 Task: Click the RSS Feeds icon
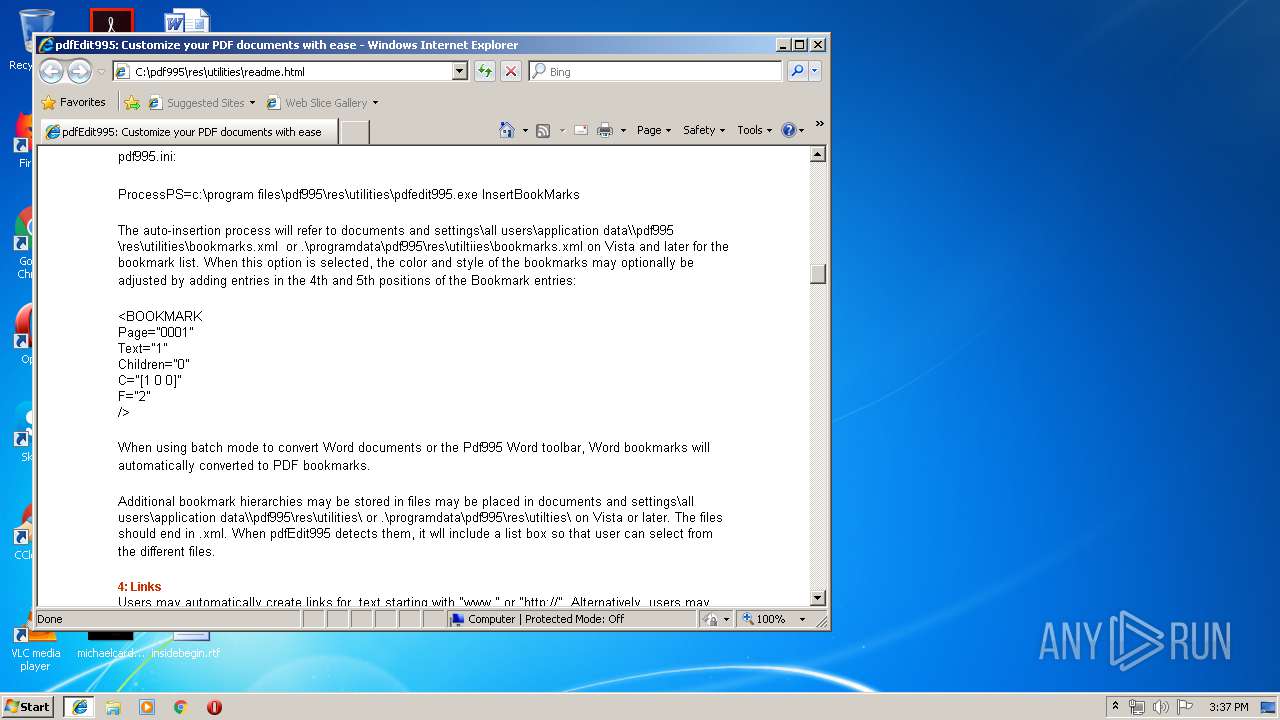(x=543, y=130)
